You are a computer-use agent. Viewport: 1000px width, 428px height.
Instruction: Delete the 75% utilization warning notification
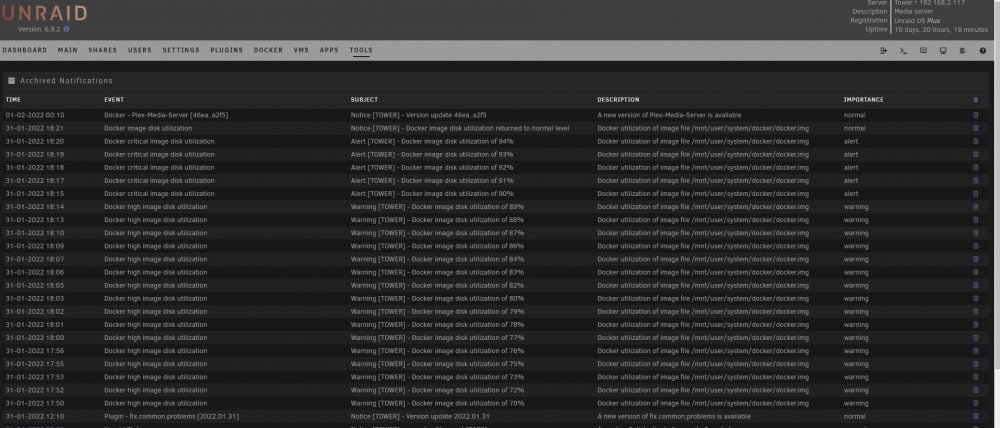pos(975,364)
